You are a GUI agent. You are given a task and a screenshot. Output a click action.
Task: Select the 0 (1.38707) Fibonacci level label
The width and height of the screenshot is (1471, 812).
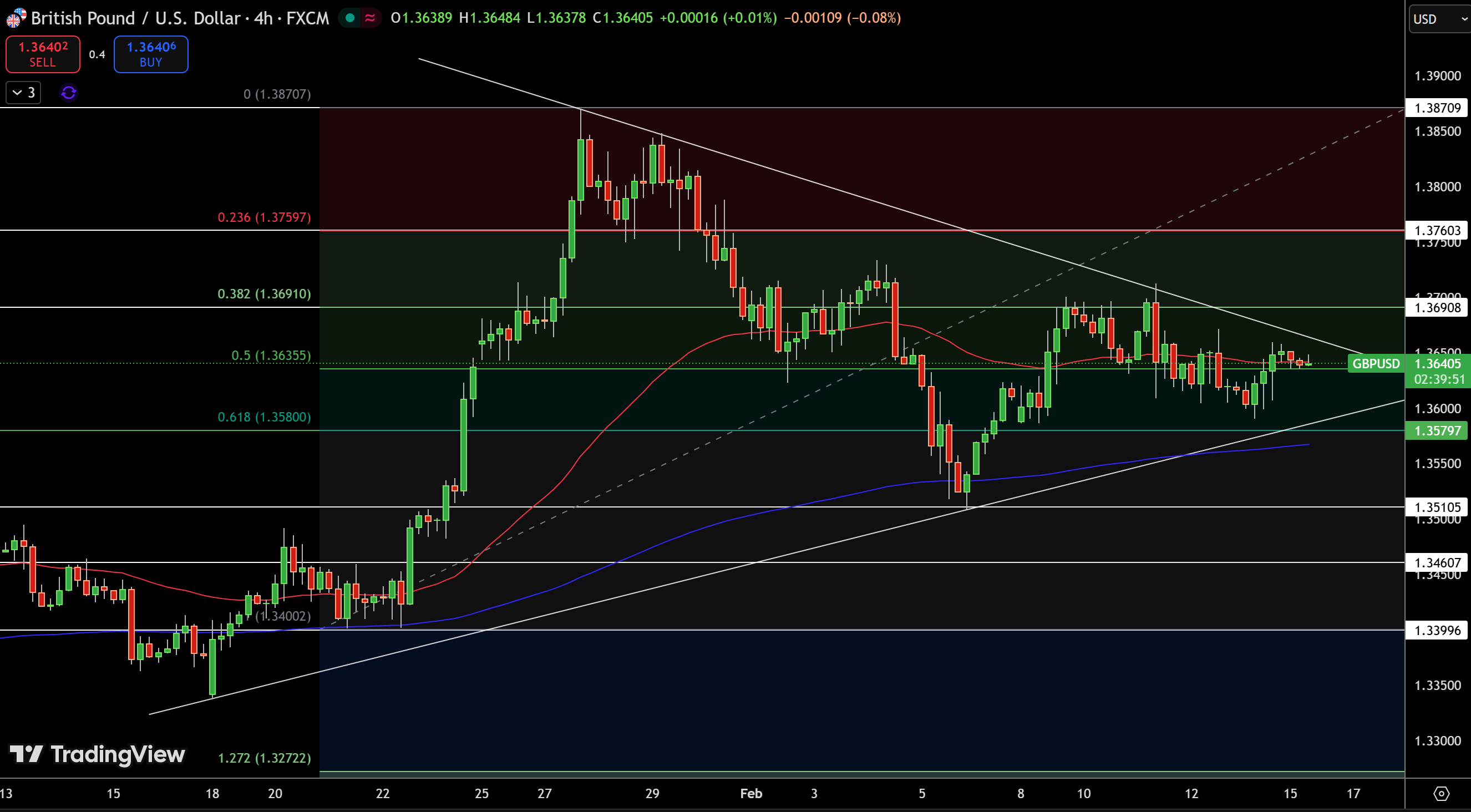pos(277,94)
